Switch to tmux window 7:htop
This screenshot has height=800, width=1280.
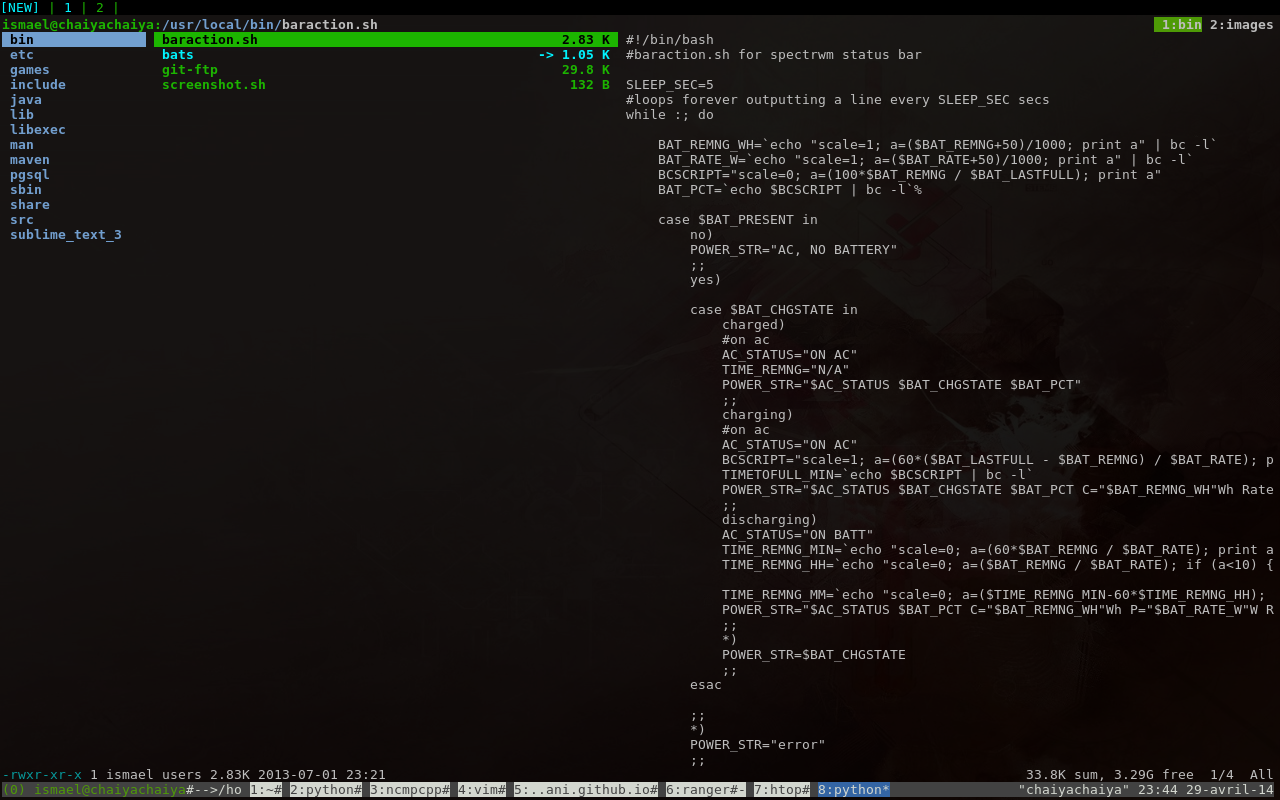pos(782,790)
